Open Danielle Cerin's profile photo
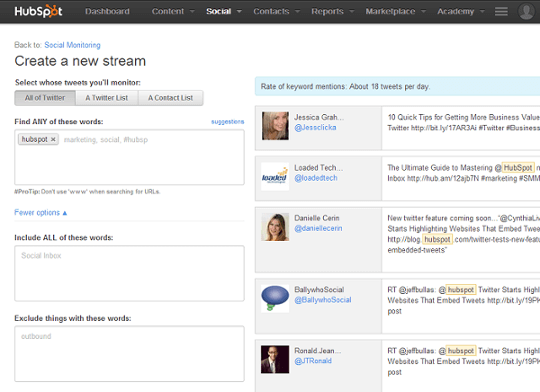The width and height of the screenshot is (540, 392). click(x=275, y=227)
